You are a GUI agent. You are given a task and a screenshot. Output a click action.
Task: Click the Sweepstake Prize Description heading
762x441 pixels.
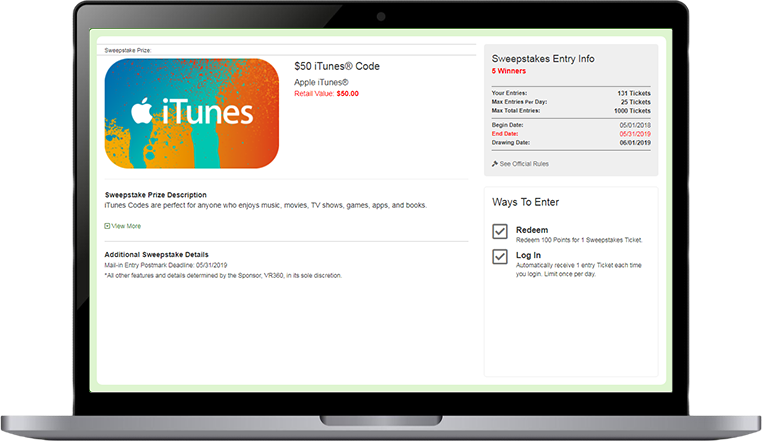click(156, 194)
